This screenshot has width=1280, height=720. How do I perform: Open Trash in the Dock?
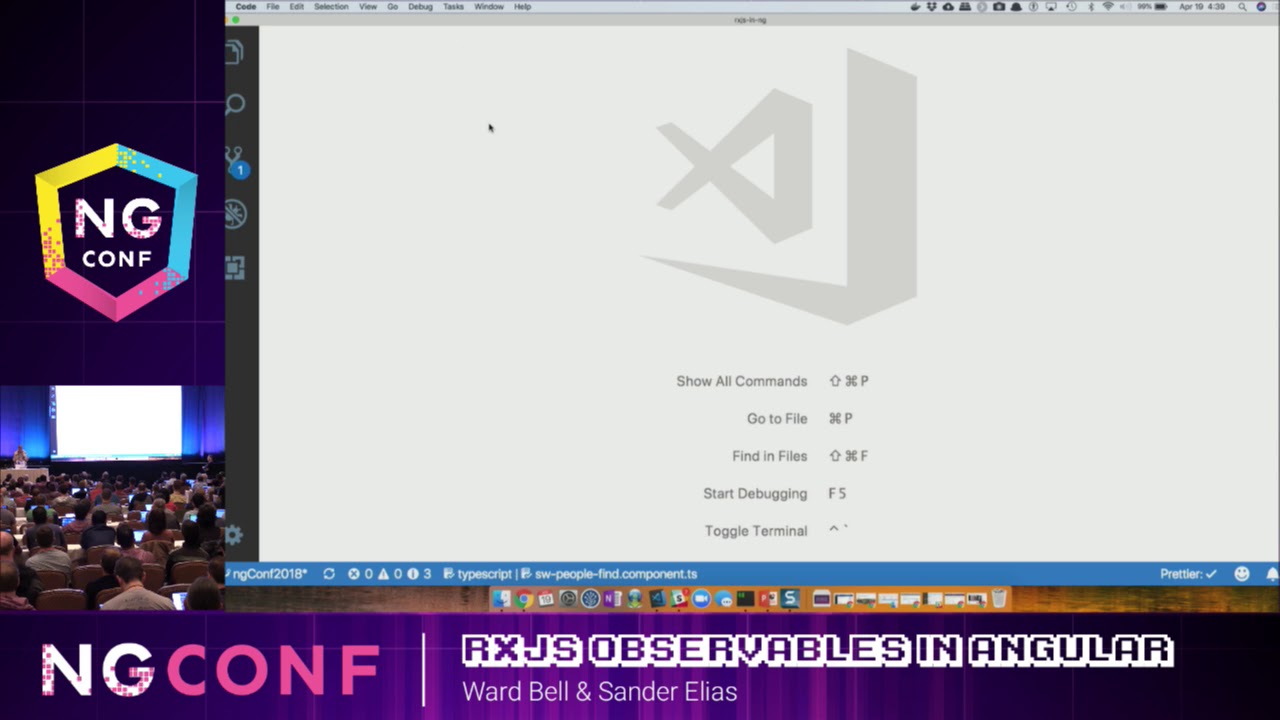click(x=999, y=599)
